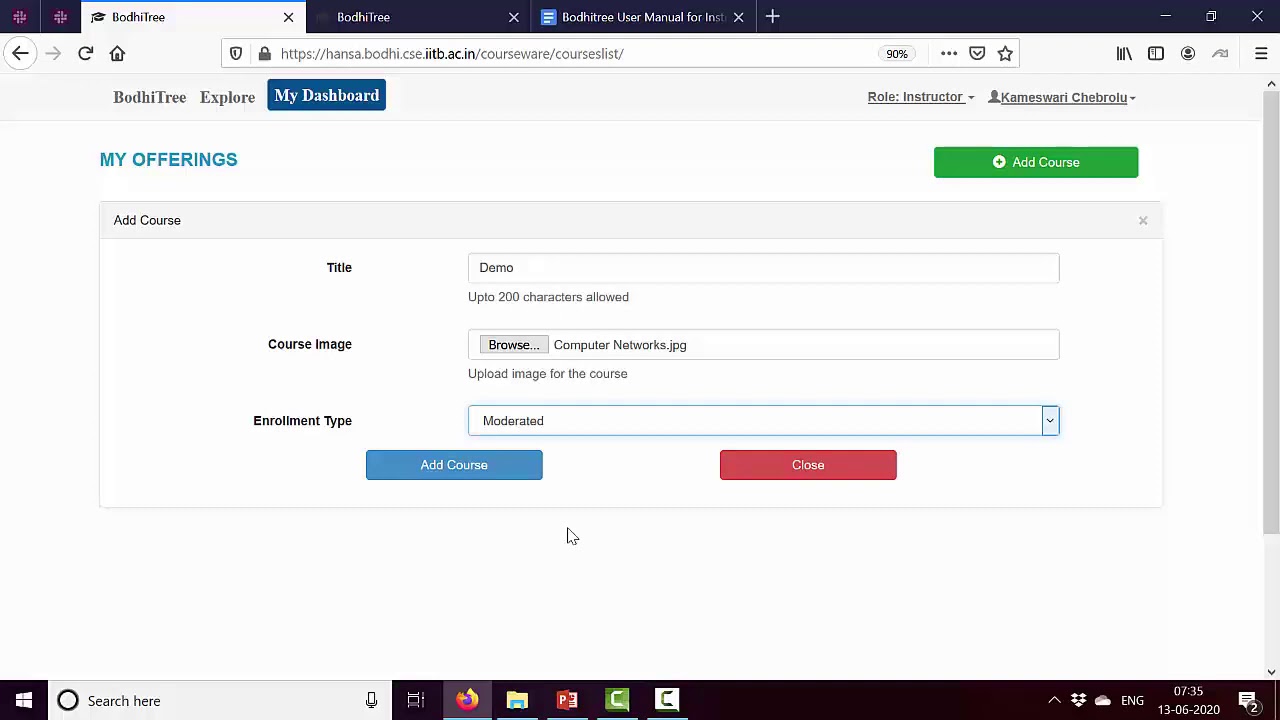Click the tracking protection shield icon
Screen dimensions: 1280x720
pos(236,54)
